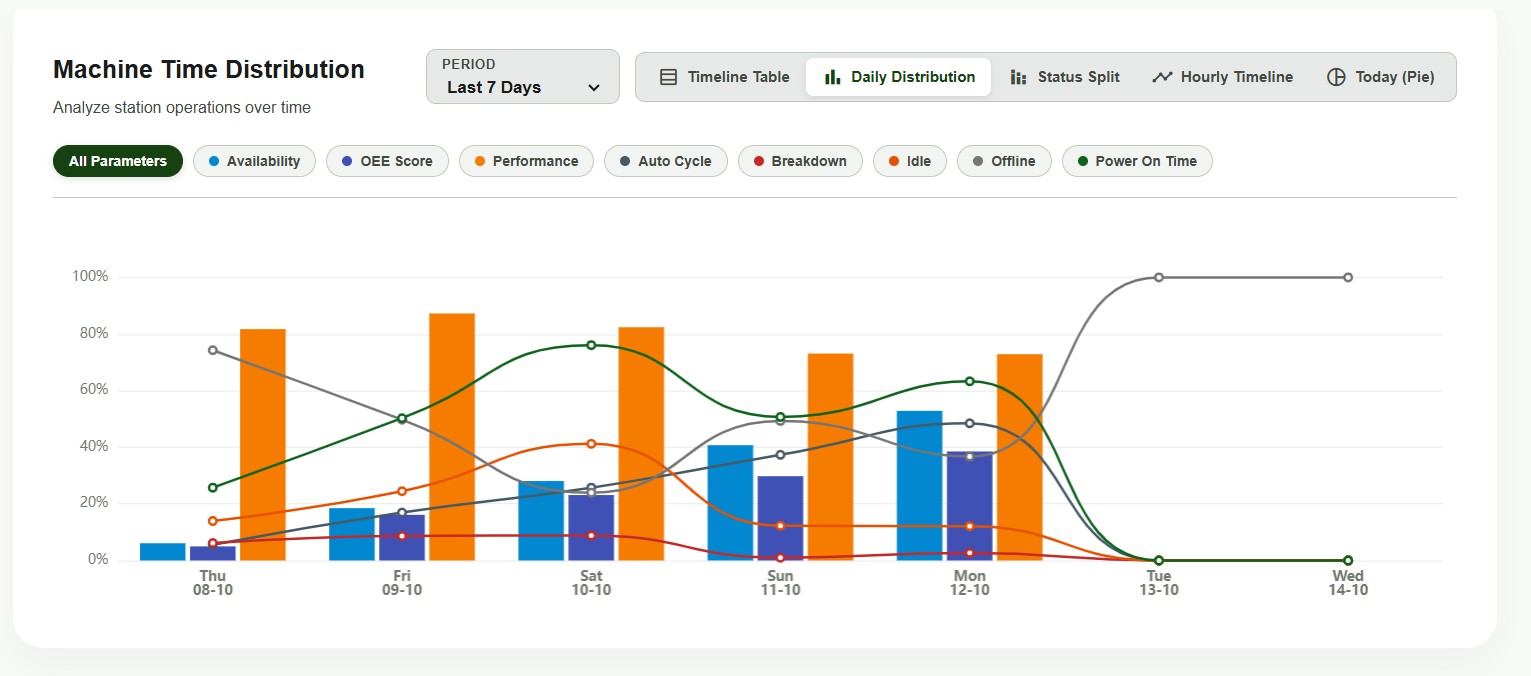Click the Offline data point at Wed 14-10
Screen dimensions: 1531x676
point(1348,277)
